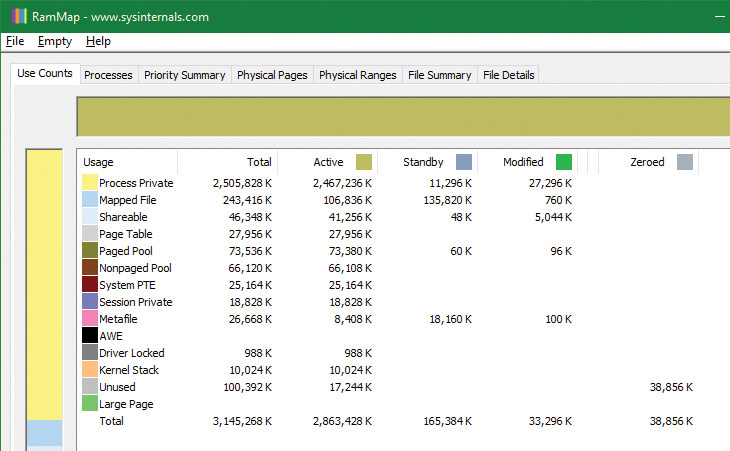Select the Physical Ranges tab

click(357, 75)
